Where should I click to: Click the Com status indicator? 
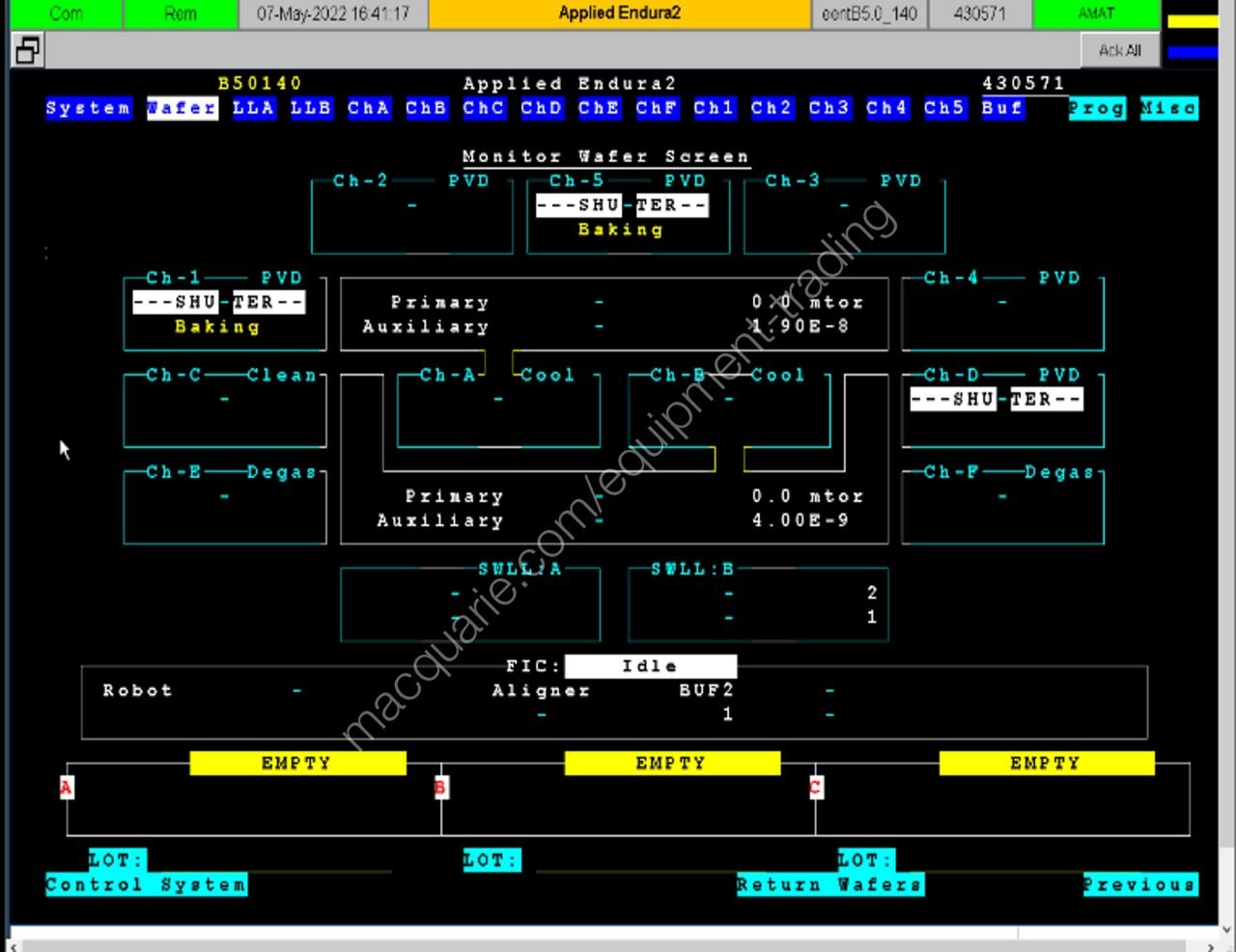coord(66,14)
